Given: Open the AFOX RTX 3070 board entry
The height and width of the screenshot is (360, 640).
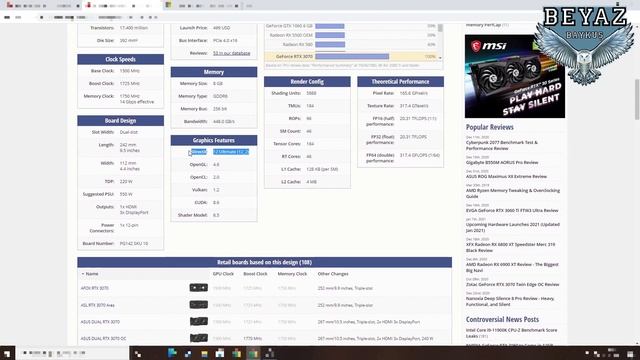Looking at the screenshot, I should coord(95,288).
